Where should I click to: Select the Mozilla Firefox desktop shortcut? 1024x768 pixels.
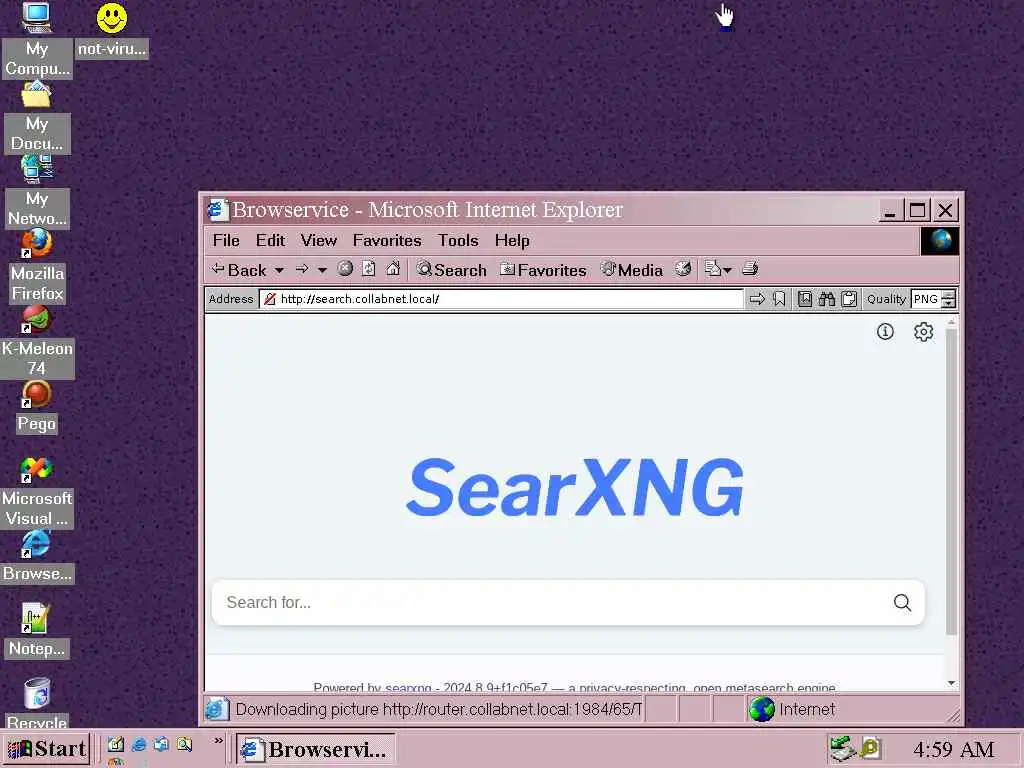[x=37, y=266]
